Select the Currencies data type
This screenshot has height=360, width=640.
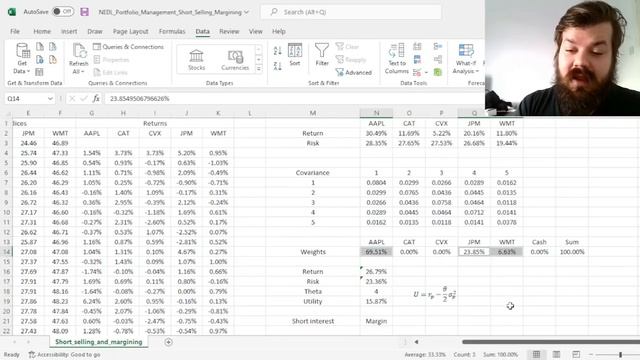tap(235, 60)
